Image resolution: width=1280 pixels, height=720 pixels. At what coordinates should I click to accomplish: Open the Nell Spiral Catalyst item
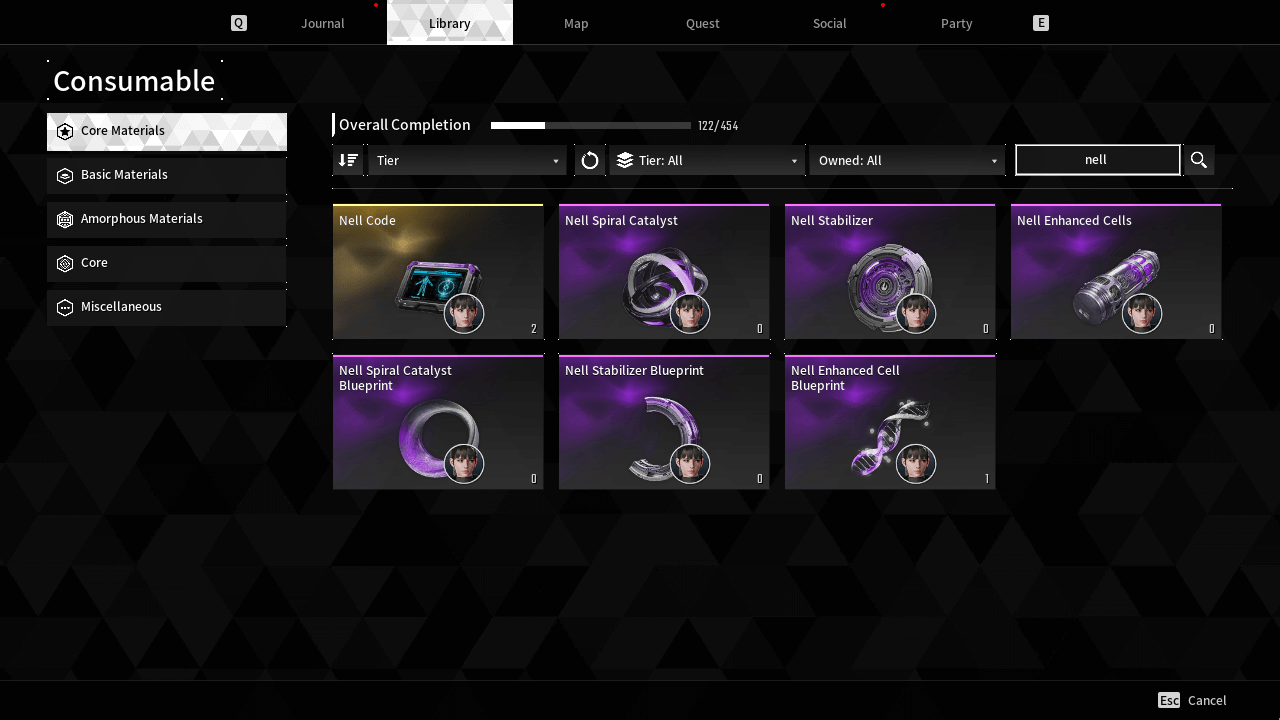(664, 272)
